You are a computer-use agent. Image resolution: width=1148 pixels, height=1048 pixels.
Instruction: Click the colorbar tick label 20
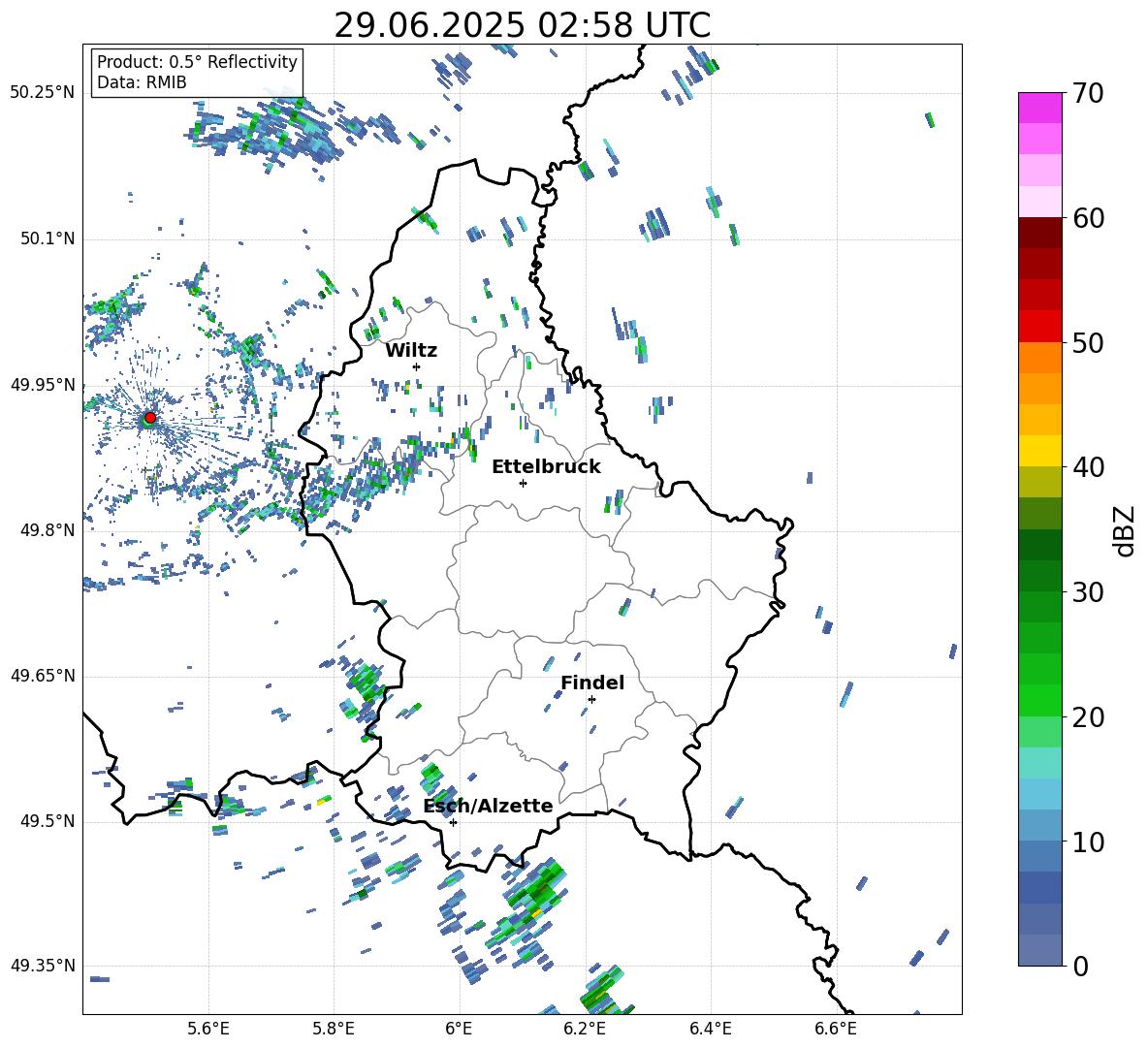click(1088, 717)
